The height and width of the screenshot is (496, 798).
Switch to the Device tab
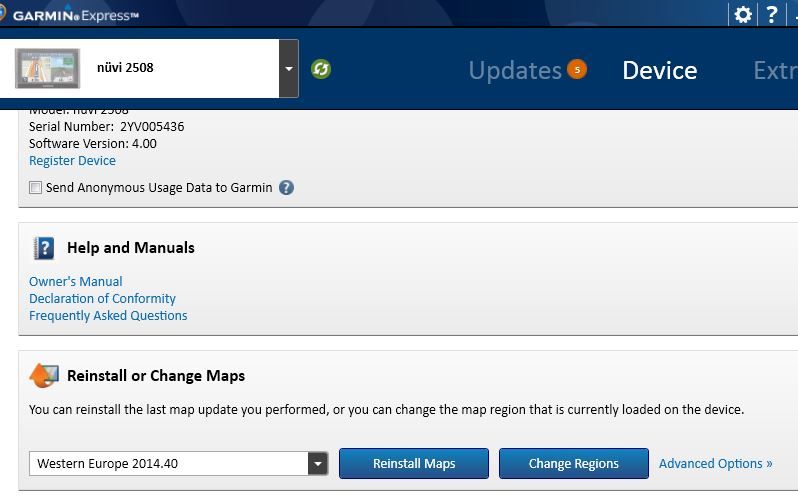(x=660, y=70)
